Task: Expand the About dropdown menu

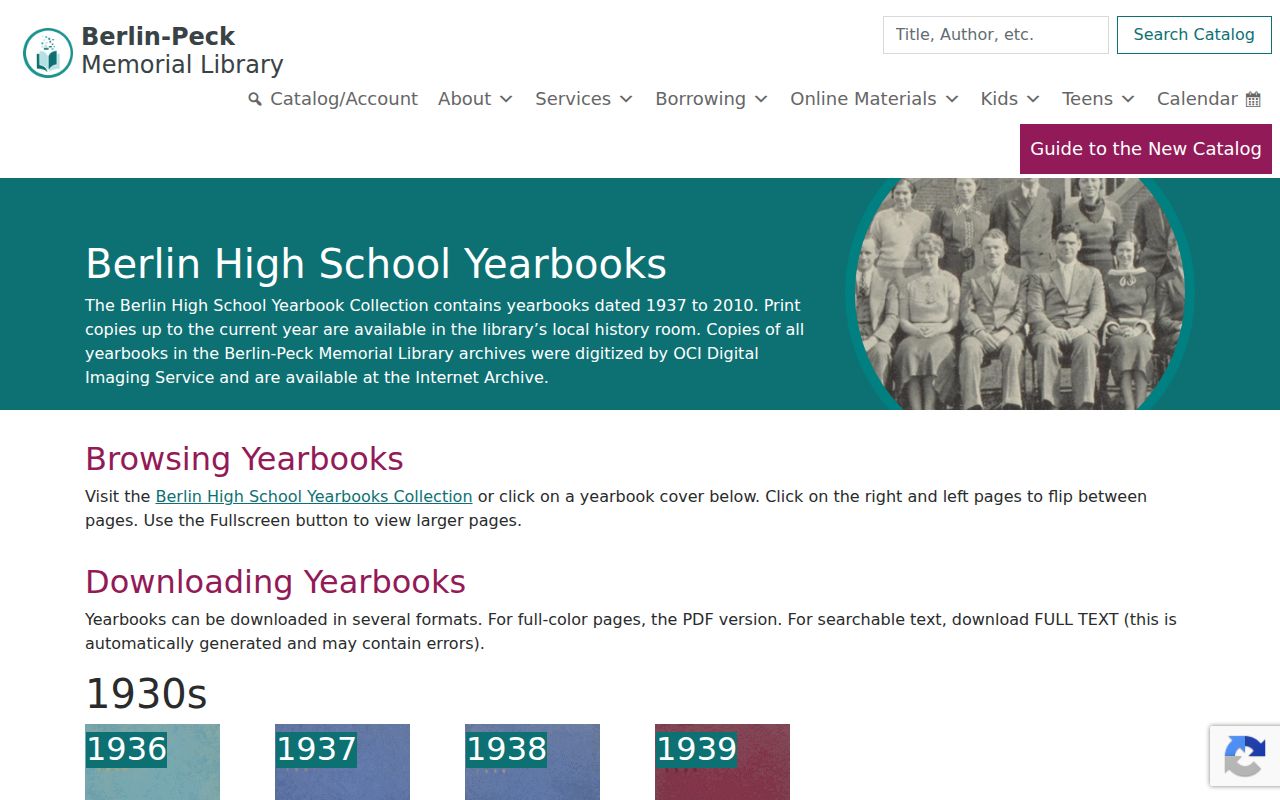Action: [475, 99]
